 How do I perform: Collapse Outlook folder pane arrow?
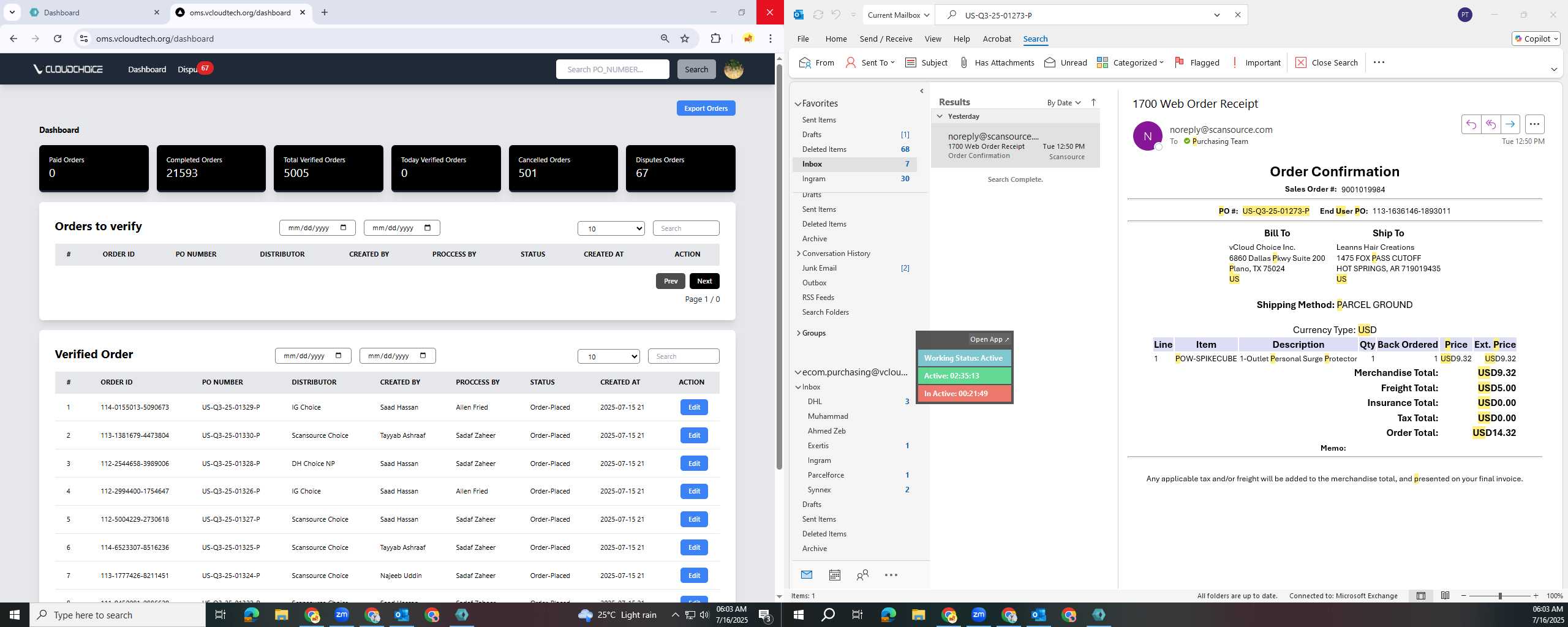pyautogui.click(x=922, y=91)
